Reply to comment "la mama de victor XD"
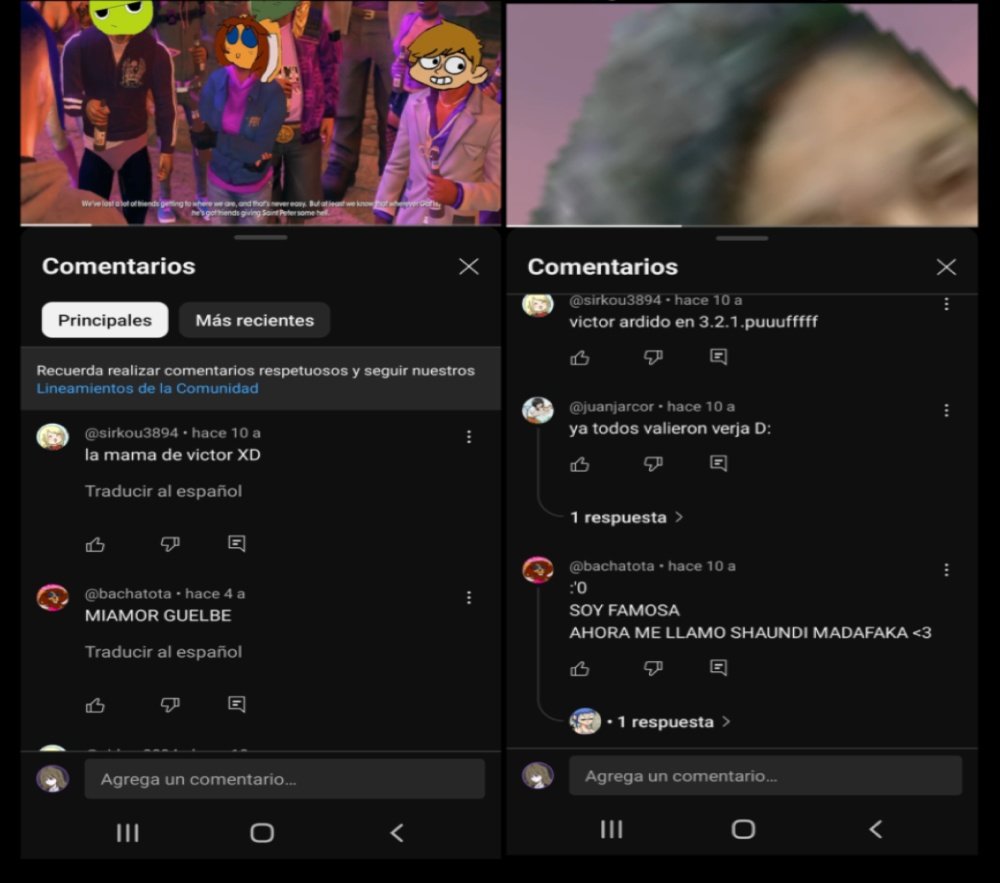This screenshot has width=1000, height=883. 237,543
